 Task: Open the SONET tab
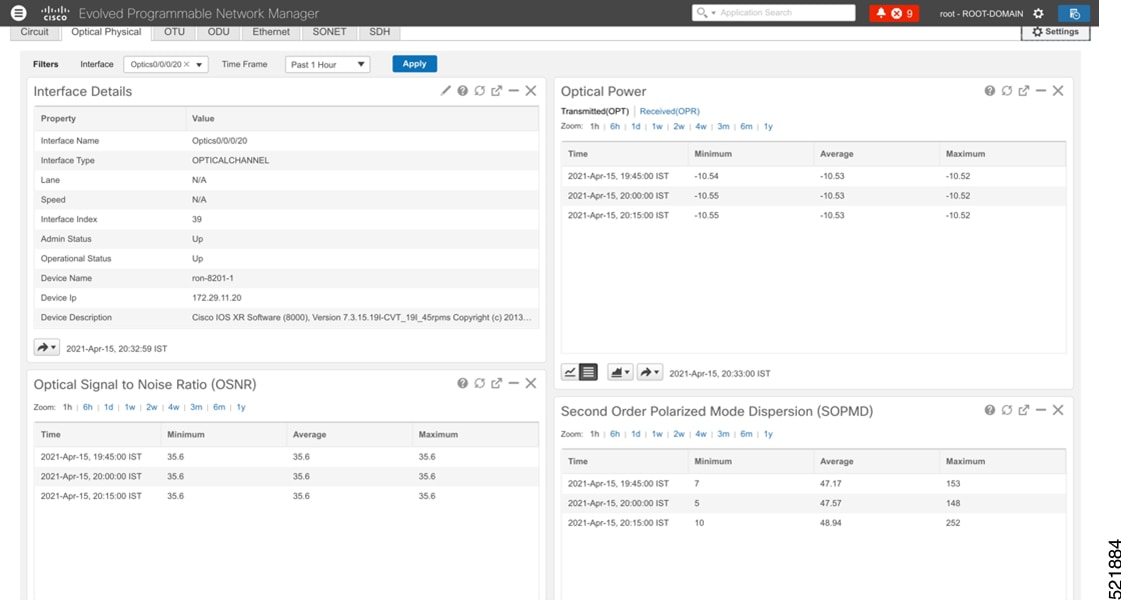pyautogui.click(x=329, y=31)
